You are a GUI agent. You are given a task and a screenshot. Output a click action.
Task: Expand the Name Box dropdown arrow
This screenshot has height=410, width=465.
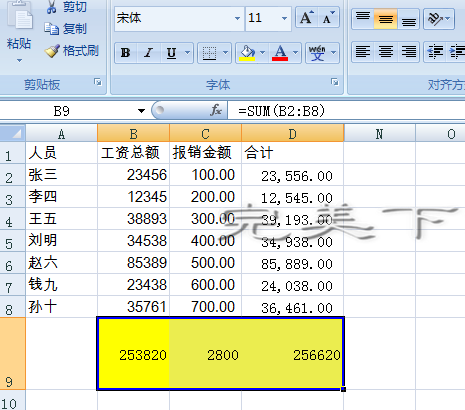(142, 111)
